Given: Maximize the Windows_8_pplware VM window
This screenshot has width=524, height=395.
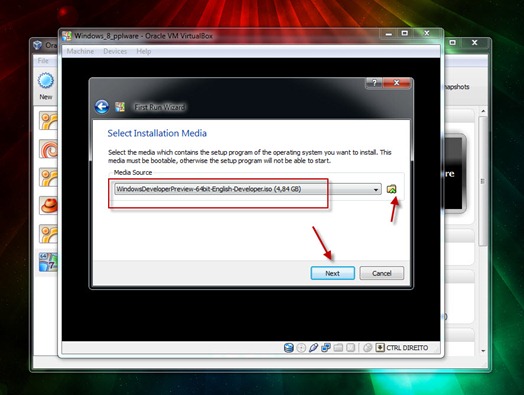Looking at the screenshot, I should click(x=405, y=33).
